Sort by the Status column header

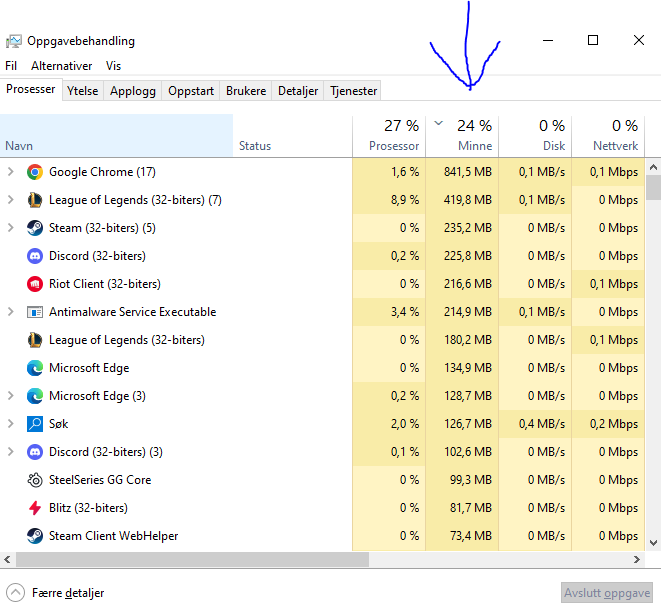(293, 136)
